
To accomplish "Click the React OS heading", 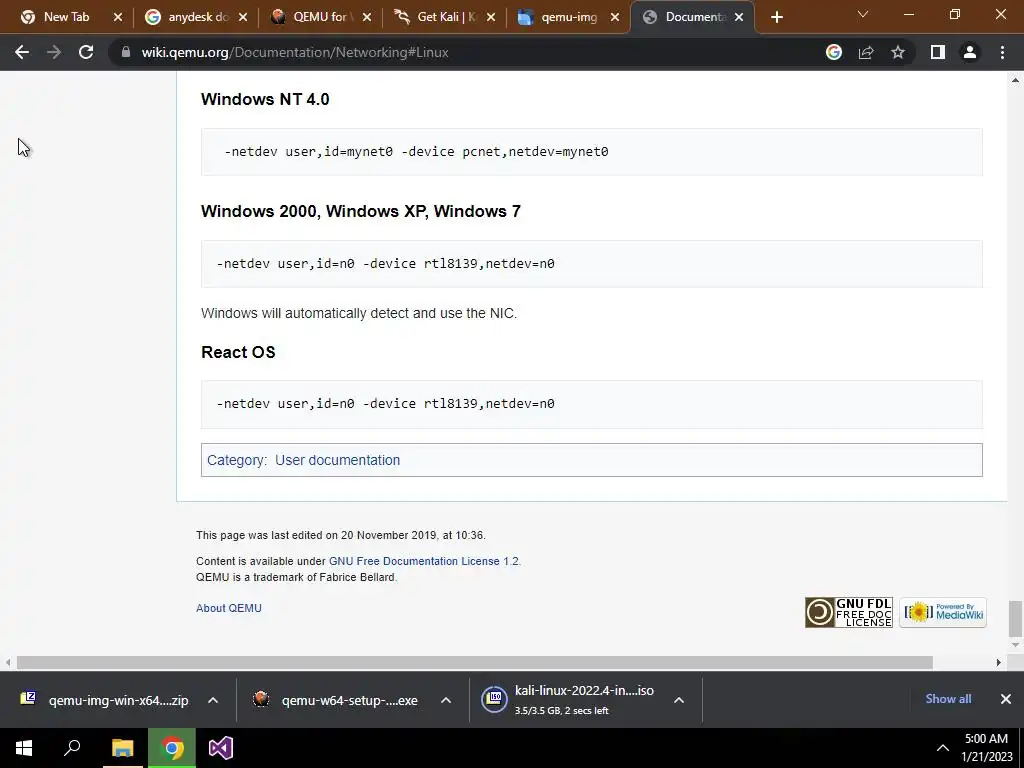I will click(238, 352).
